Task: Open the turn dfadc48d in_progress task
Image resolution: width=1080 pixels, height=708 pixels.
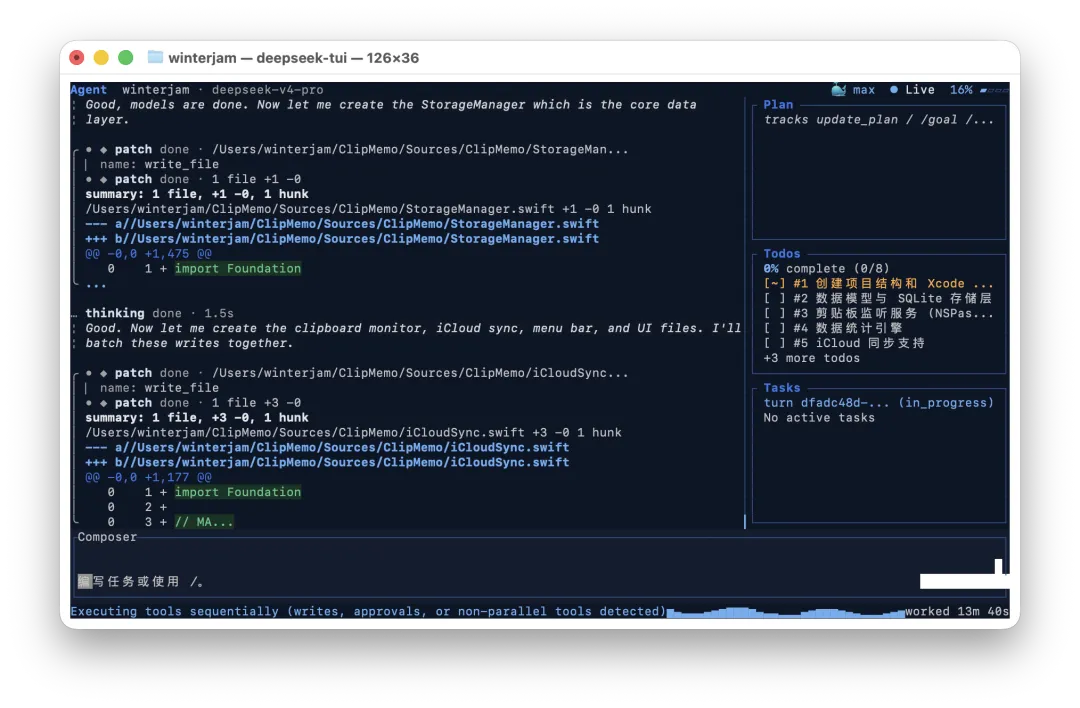Action: tap(878, 403)
